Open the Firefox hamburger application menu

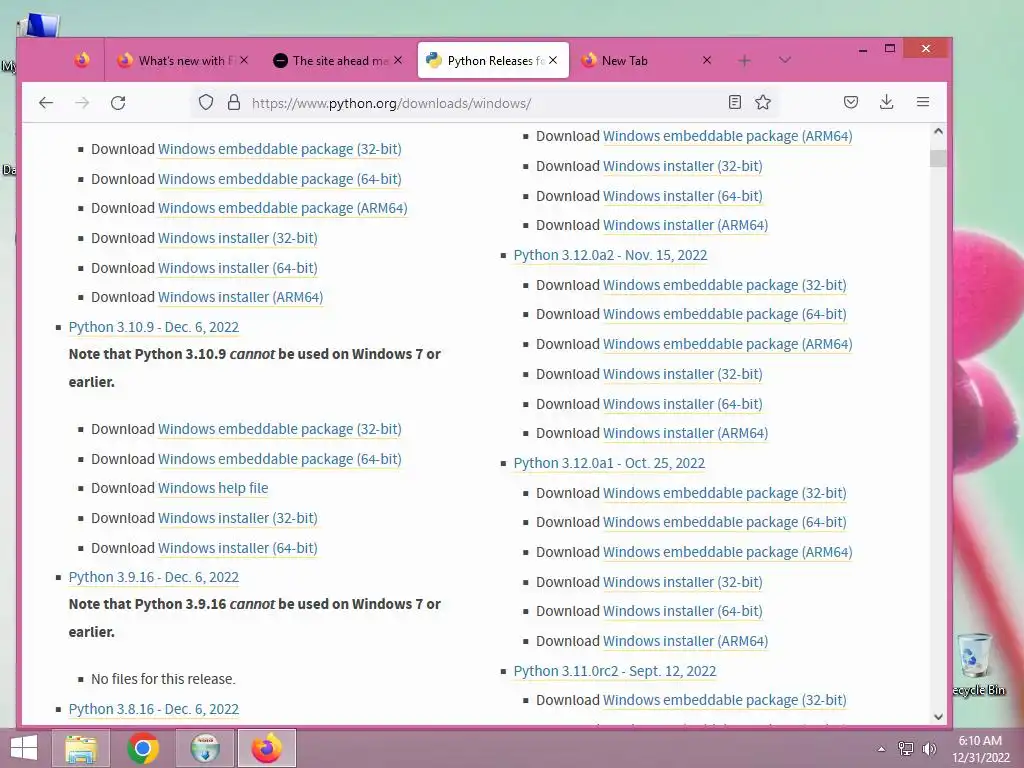point(923,102)
